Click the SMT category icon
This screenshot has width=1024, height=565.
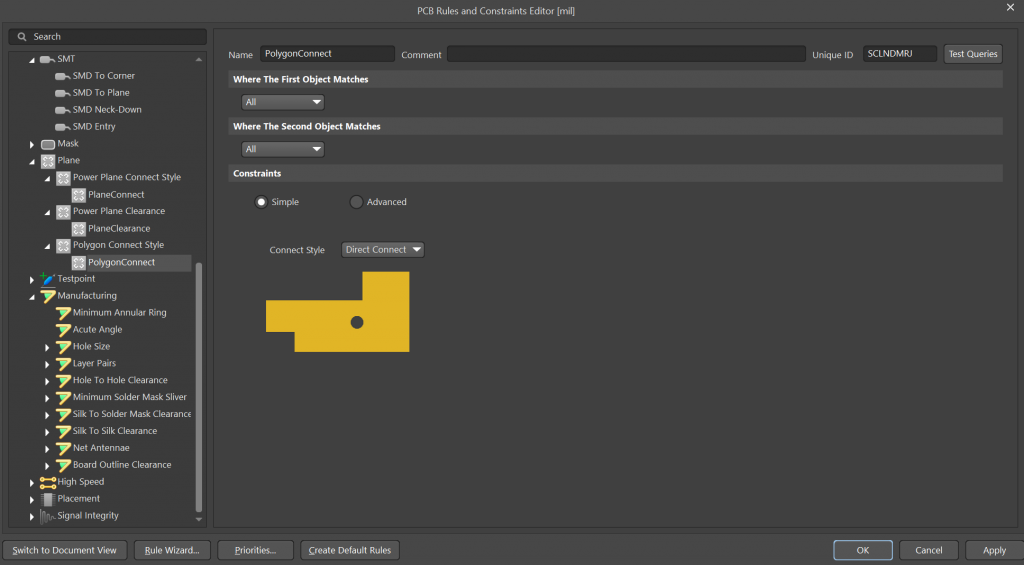[47, 59]
